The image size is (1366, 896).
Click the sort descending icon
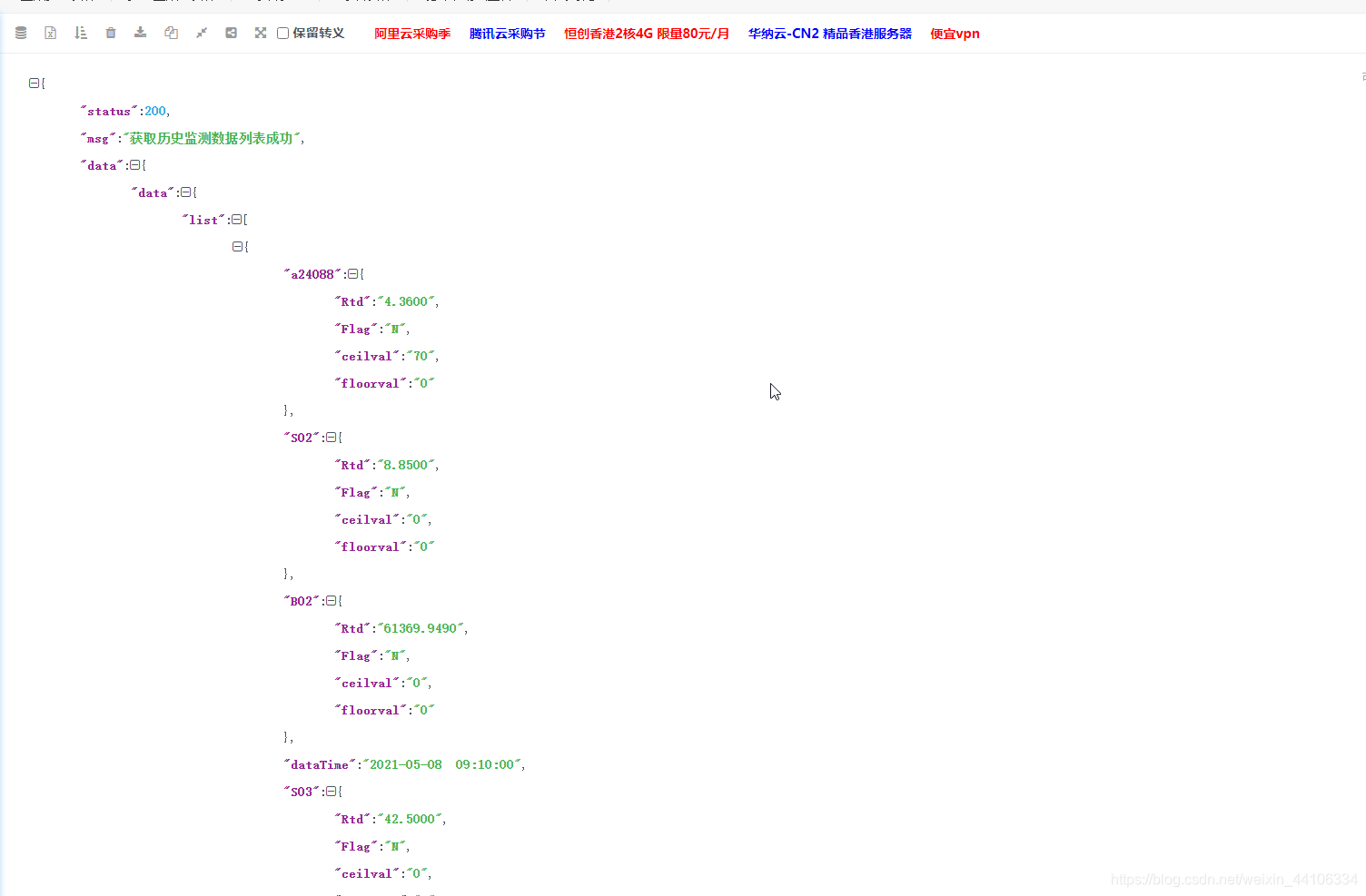[x=81, y=33]
